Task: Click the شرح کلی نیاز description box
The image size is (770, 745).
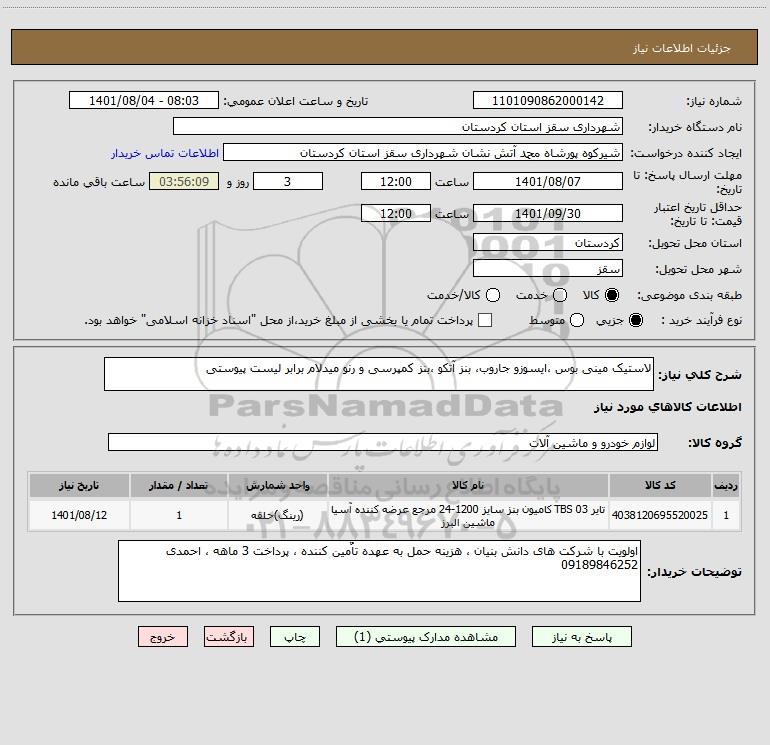Action: [379, 374]
